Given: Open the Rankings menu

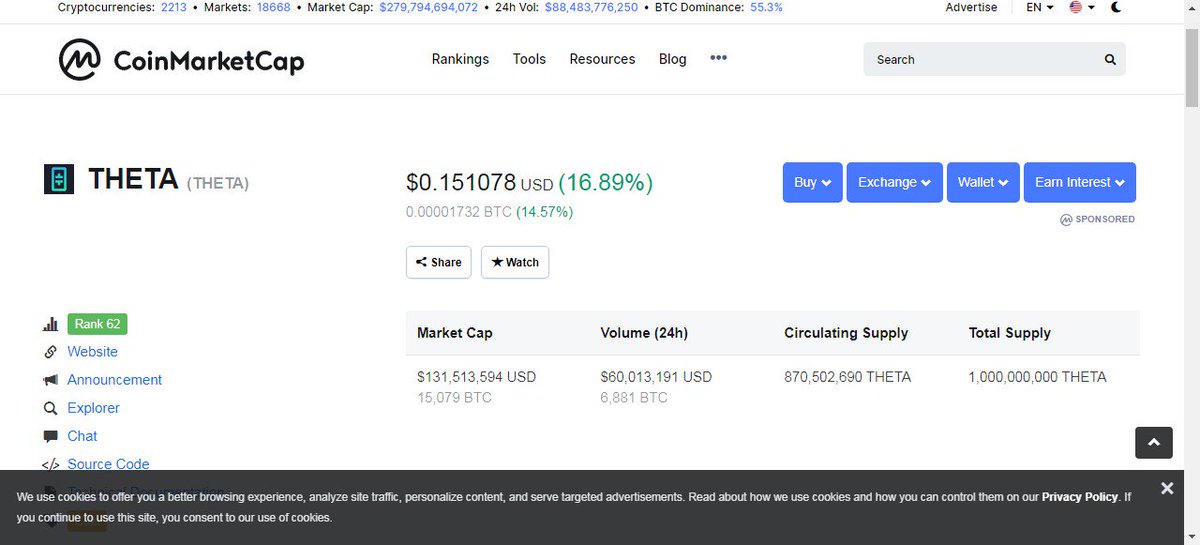Looking at the screenshot, I should pos(460,59).
